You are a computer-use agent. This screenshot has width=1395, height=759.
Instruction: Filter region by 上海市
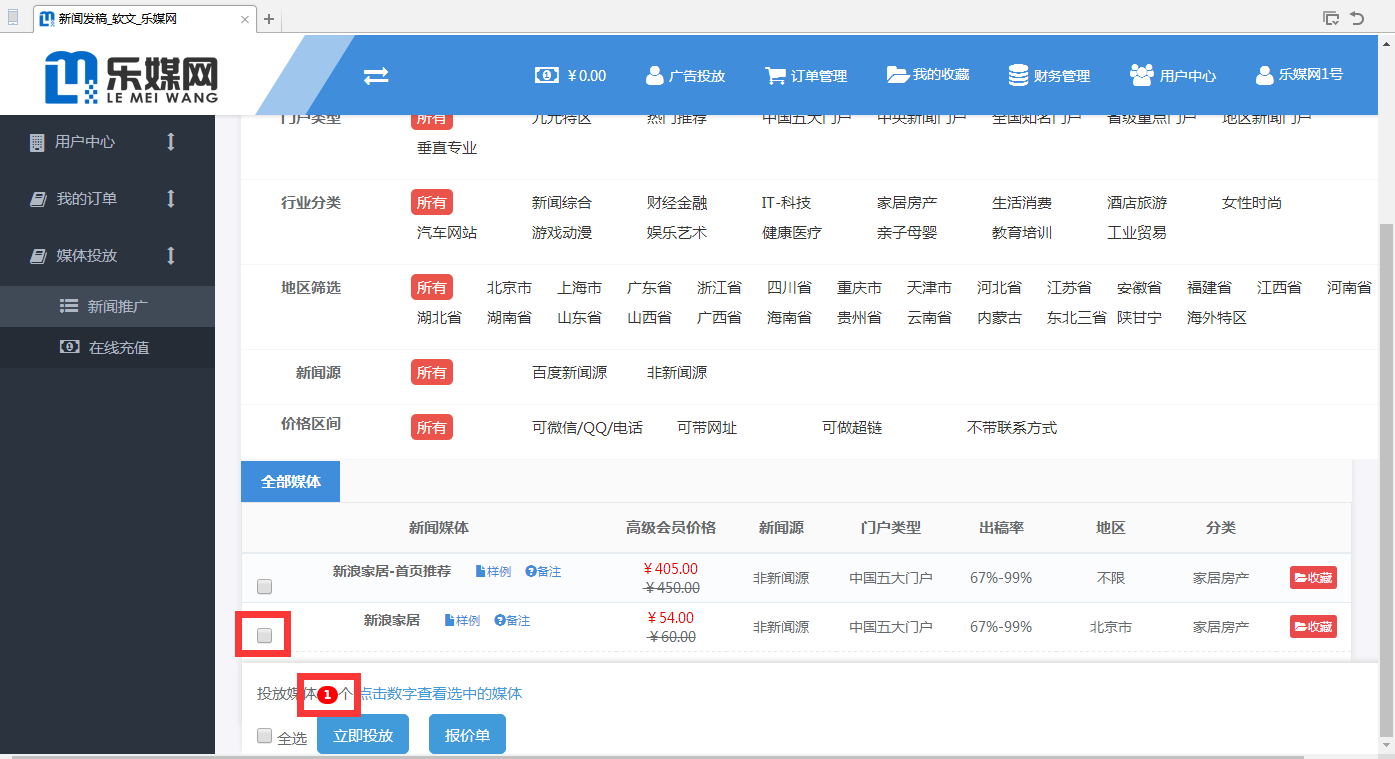click(579, 288)
